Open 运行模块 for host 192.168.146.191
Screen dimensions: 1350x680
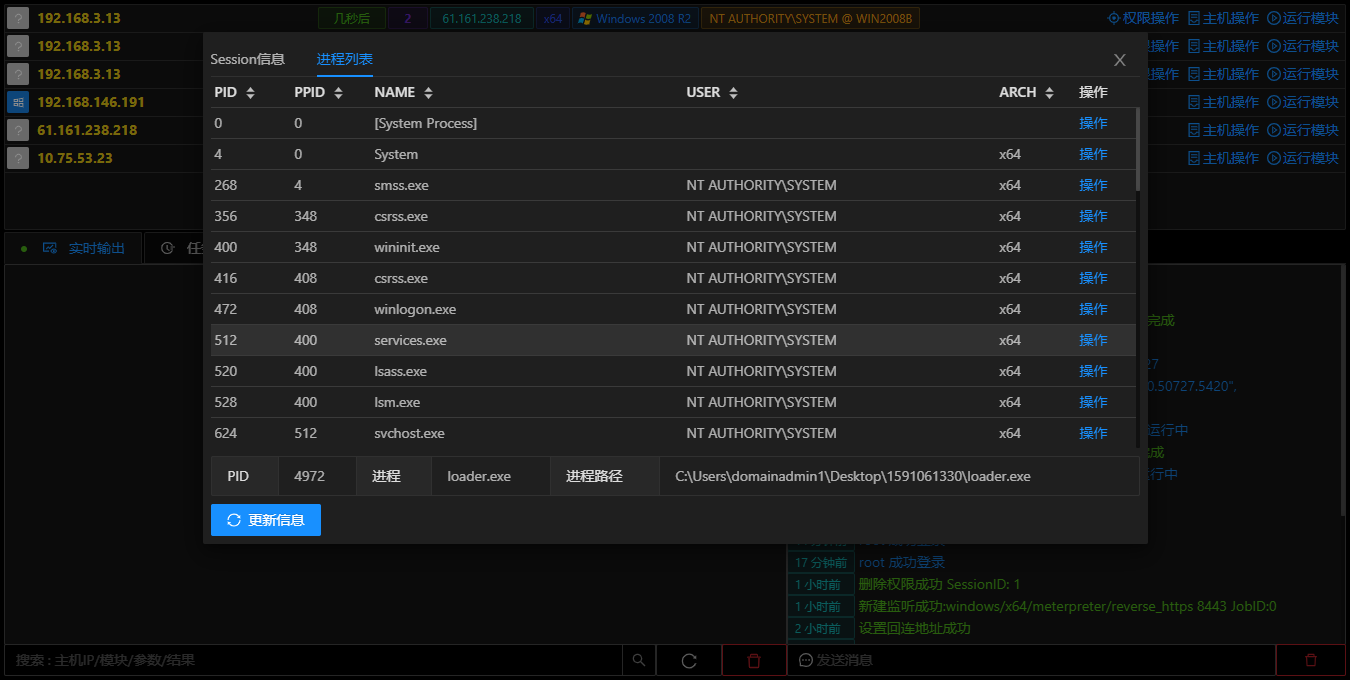(x=1303, y=102)
